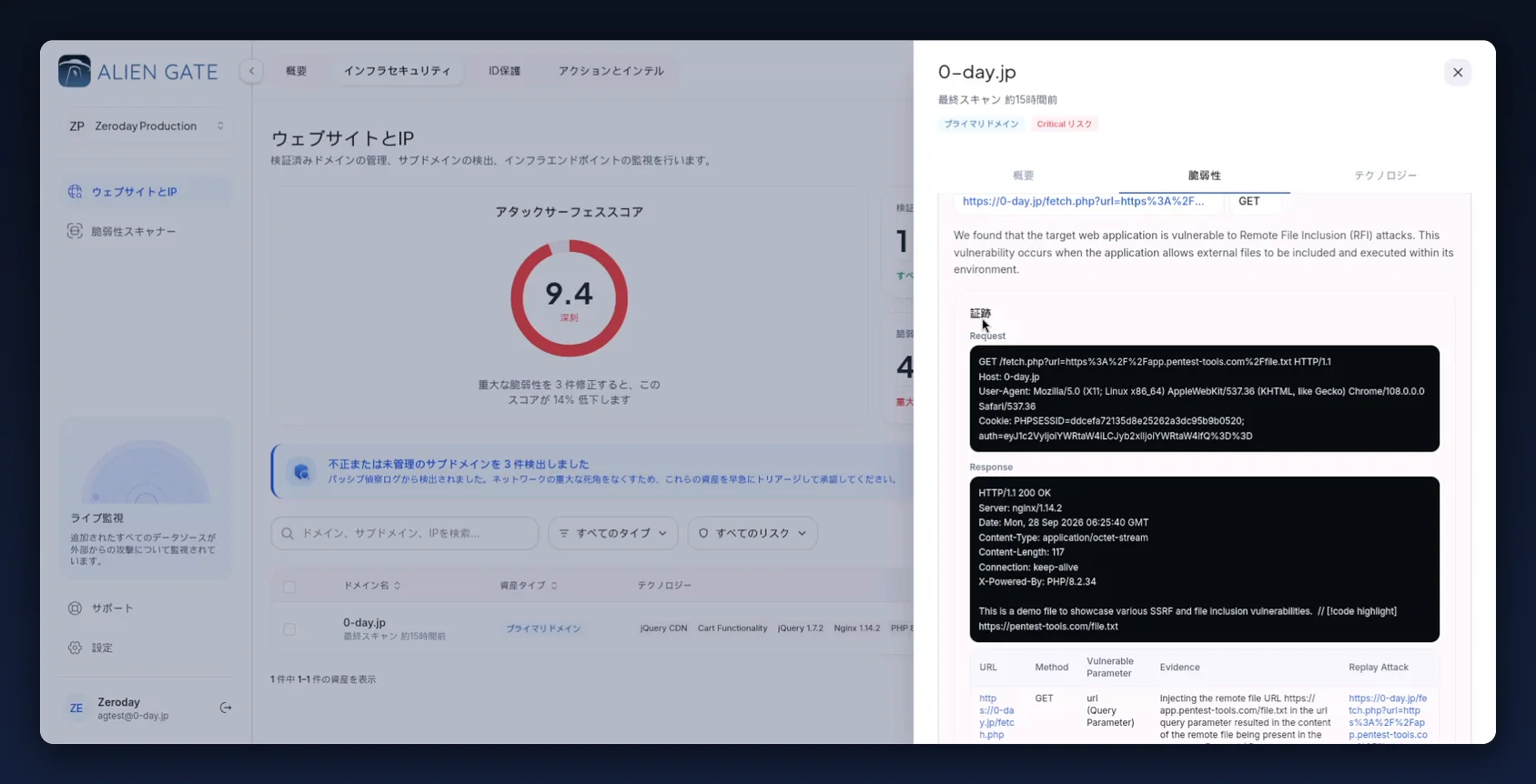Sort by the ドメイン名 column

click(x=372, y=586)
